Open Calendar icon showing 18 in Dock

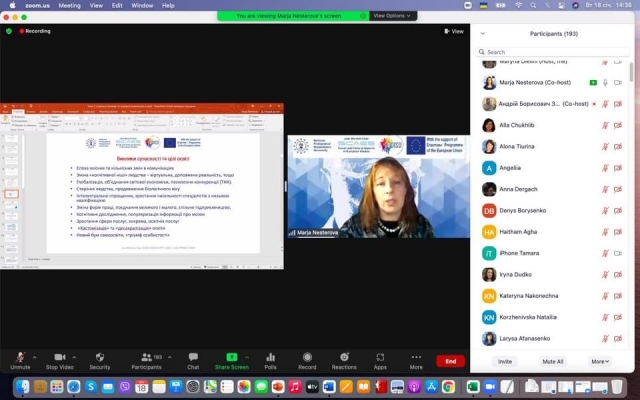tap(142, 386)
